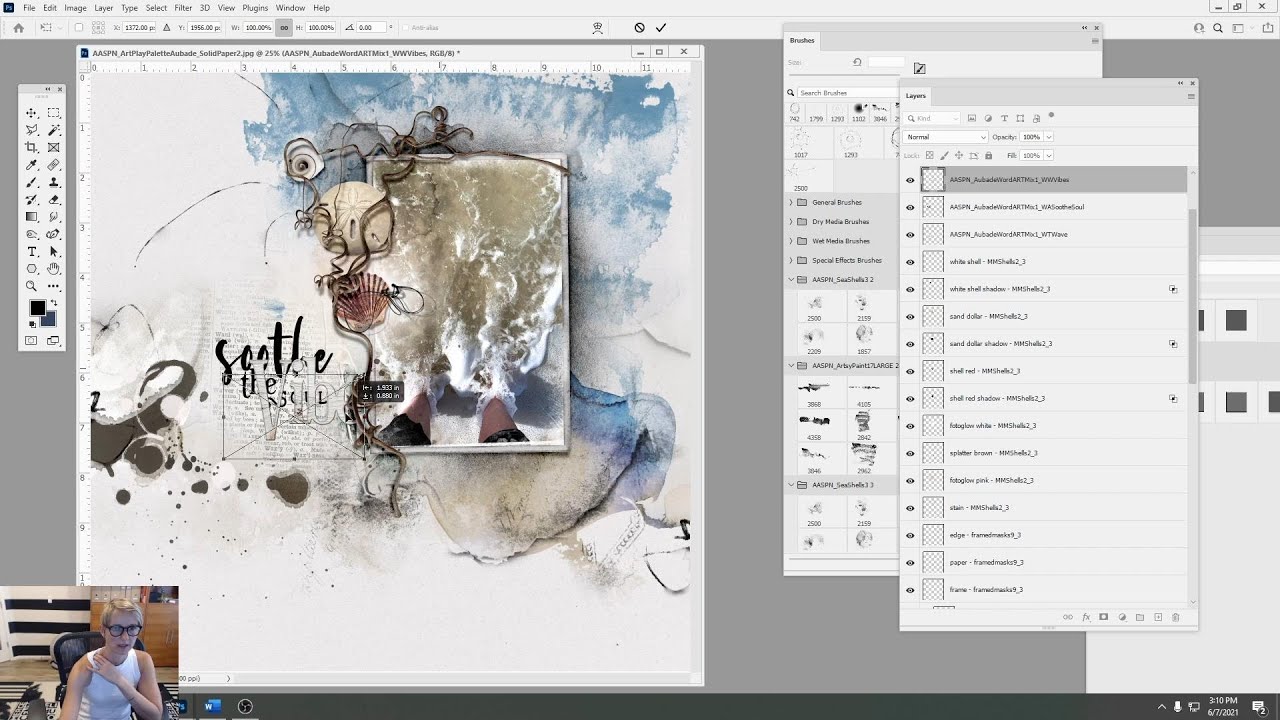Open the Layer menu
This screenshot has height=720, width=1280.
[x=103, y=8]
